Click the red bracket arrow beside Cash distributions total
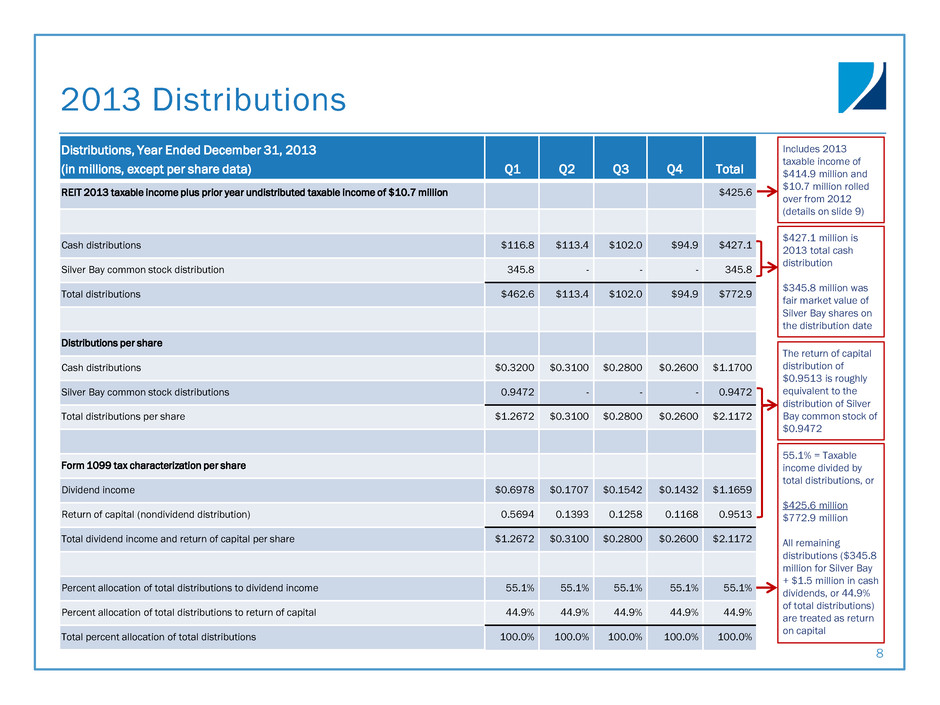Screen dimensions: 940x705 pos(768,255)
